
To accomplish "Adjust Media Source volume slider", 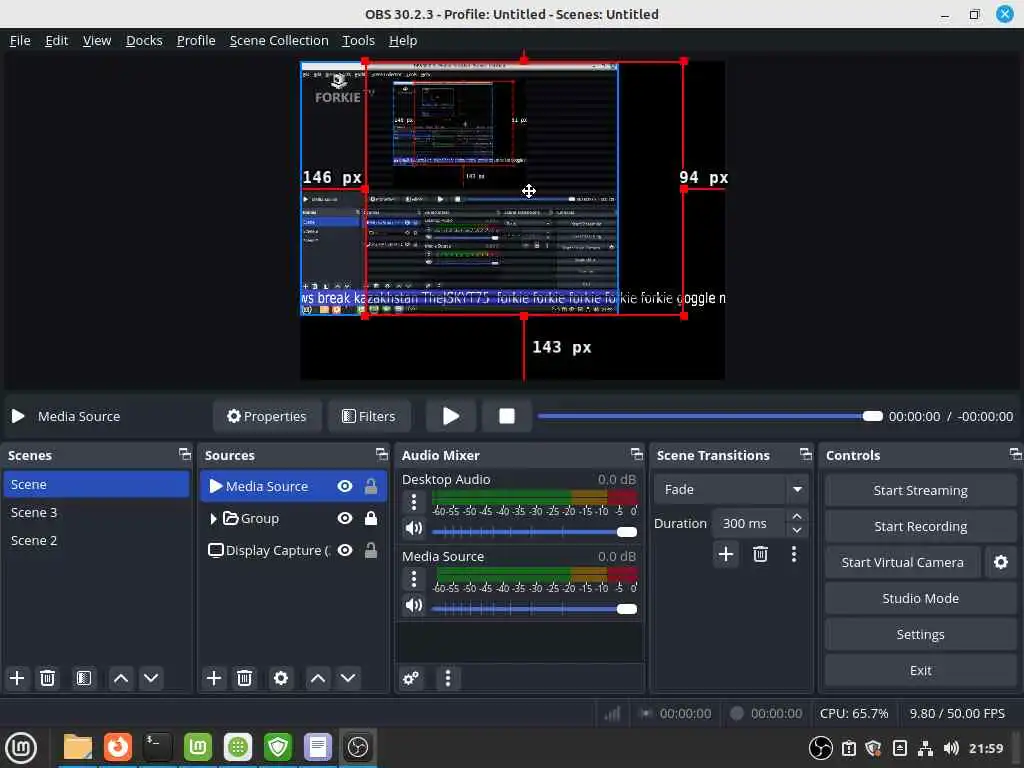I will coord(534,609).
